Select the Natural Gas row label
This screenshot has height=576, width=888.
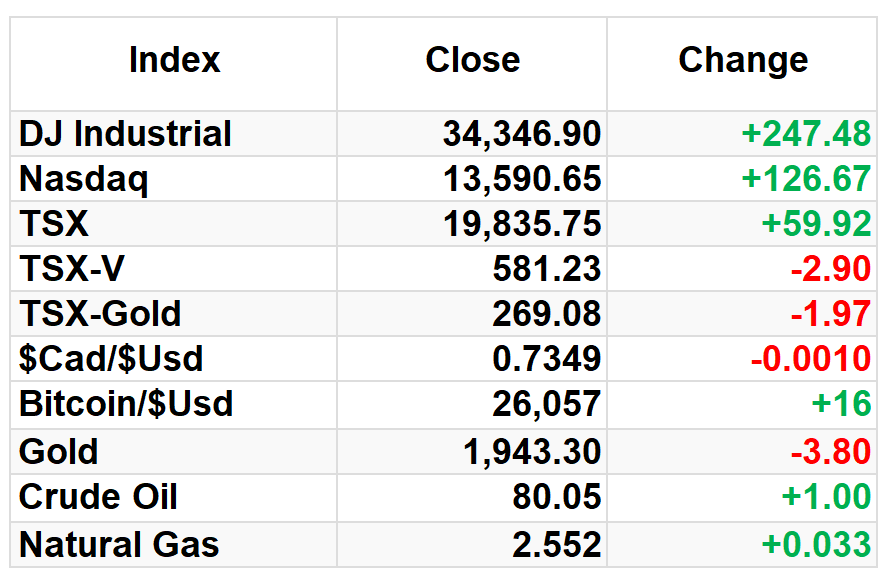tap(119, 544)
